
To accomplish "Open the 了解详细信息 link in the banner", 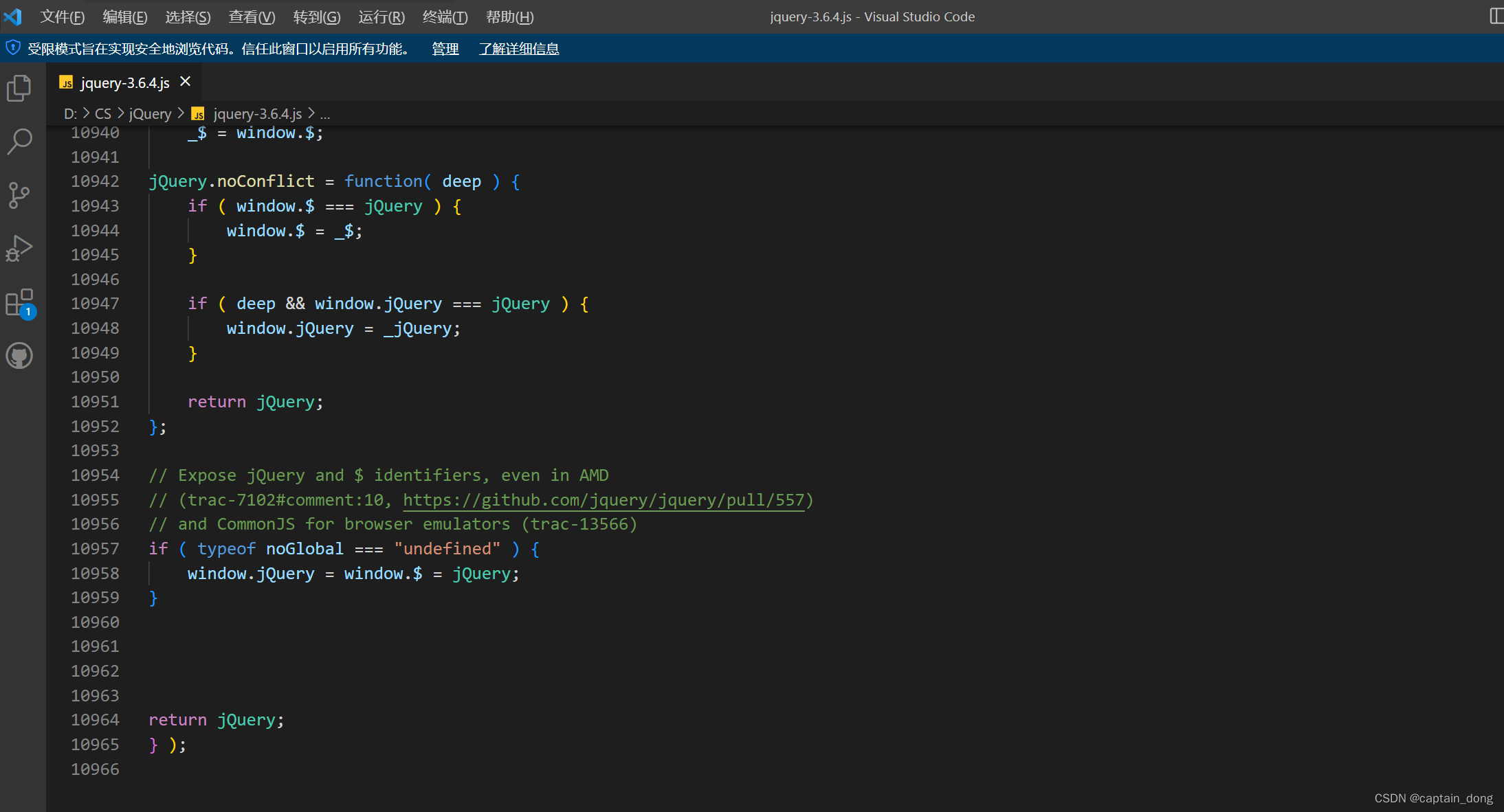I will [518, 49].
